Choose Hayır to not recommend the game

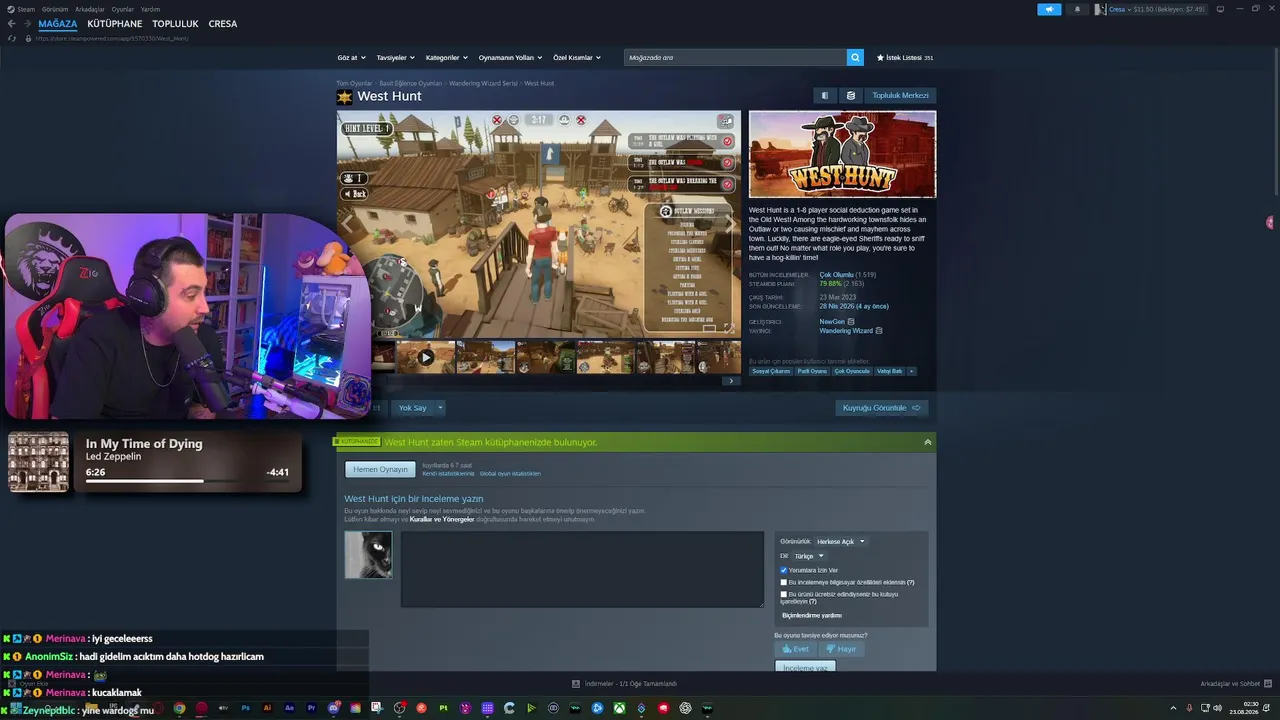841,649
